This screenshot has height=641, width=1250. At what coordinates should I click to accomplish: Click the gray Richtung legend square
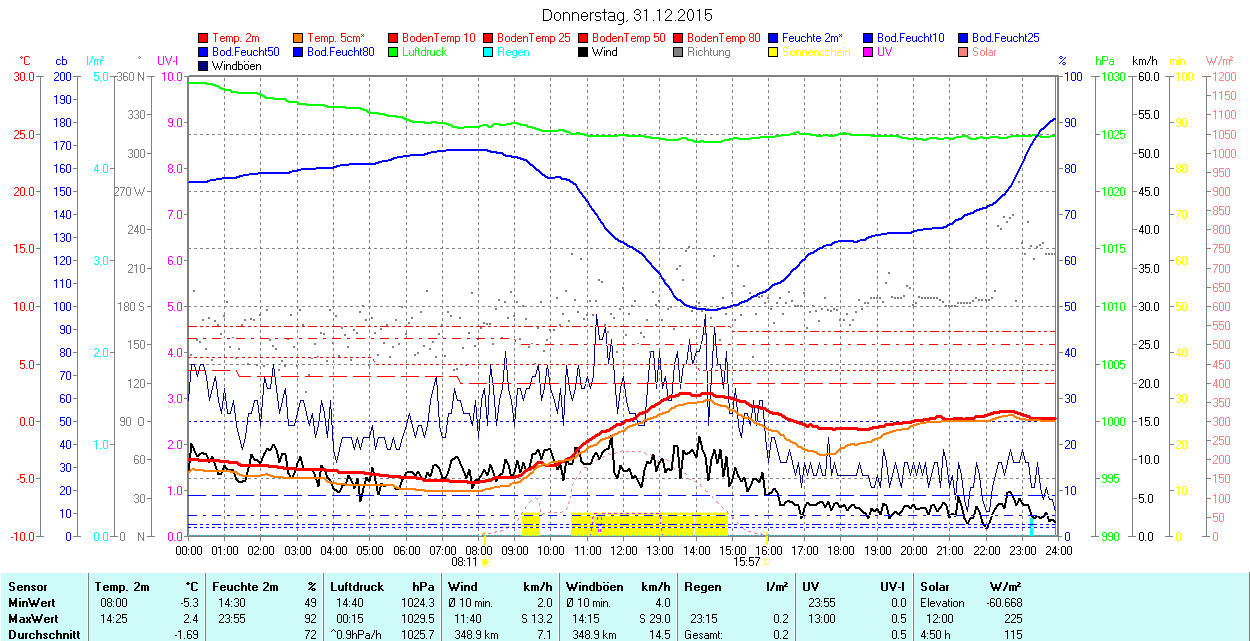point(679,52)
